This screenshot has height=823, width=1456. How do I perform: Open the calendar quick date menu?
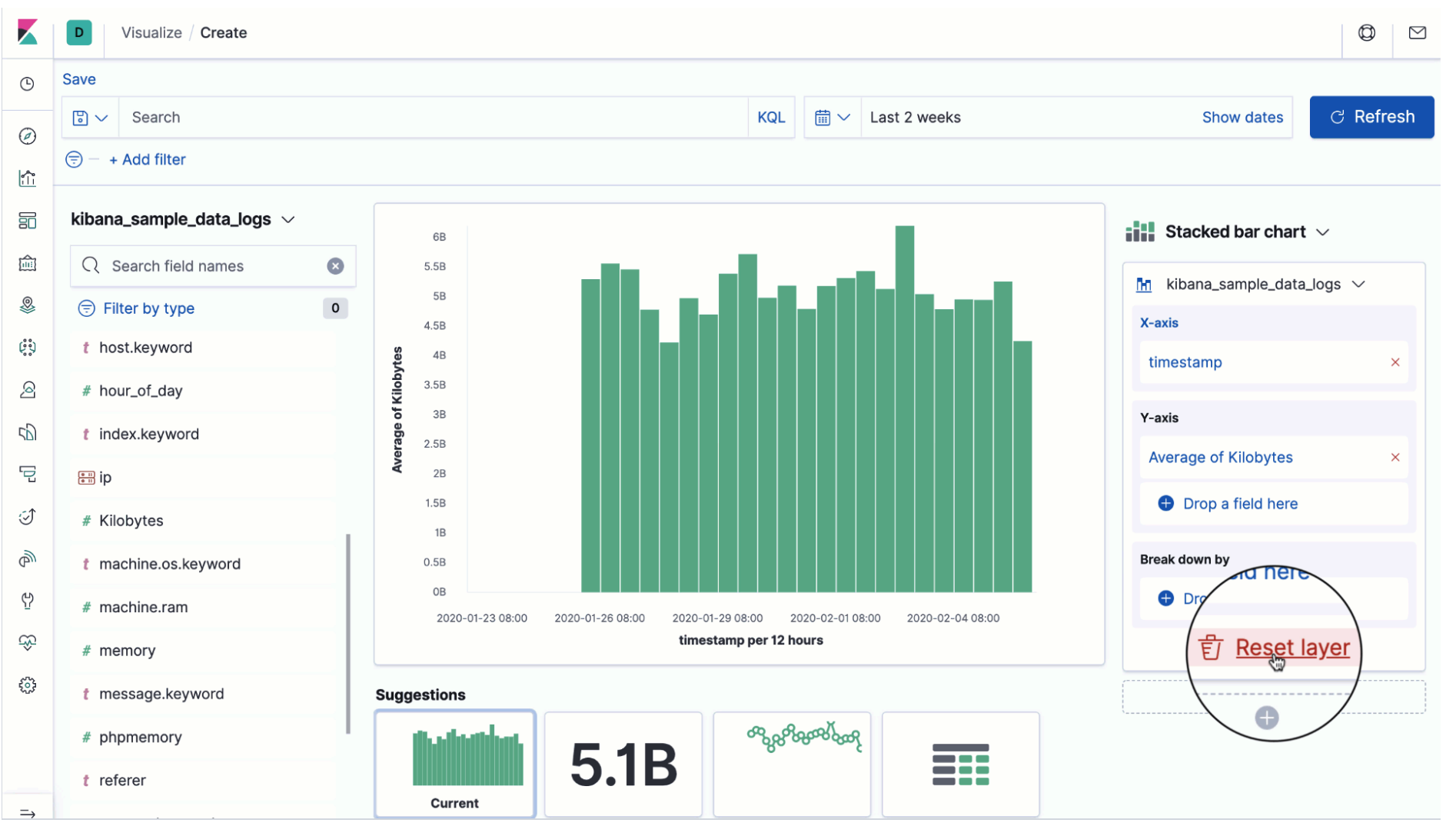pos(832,118)
